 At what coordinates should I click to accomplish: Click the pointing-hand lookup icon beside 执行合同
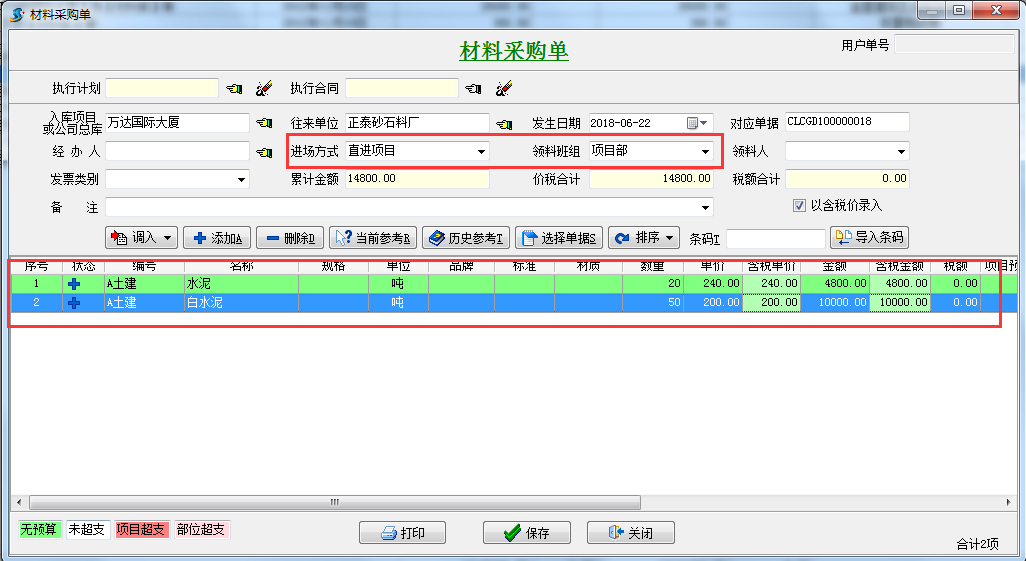[474, 88]
